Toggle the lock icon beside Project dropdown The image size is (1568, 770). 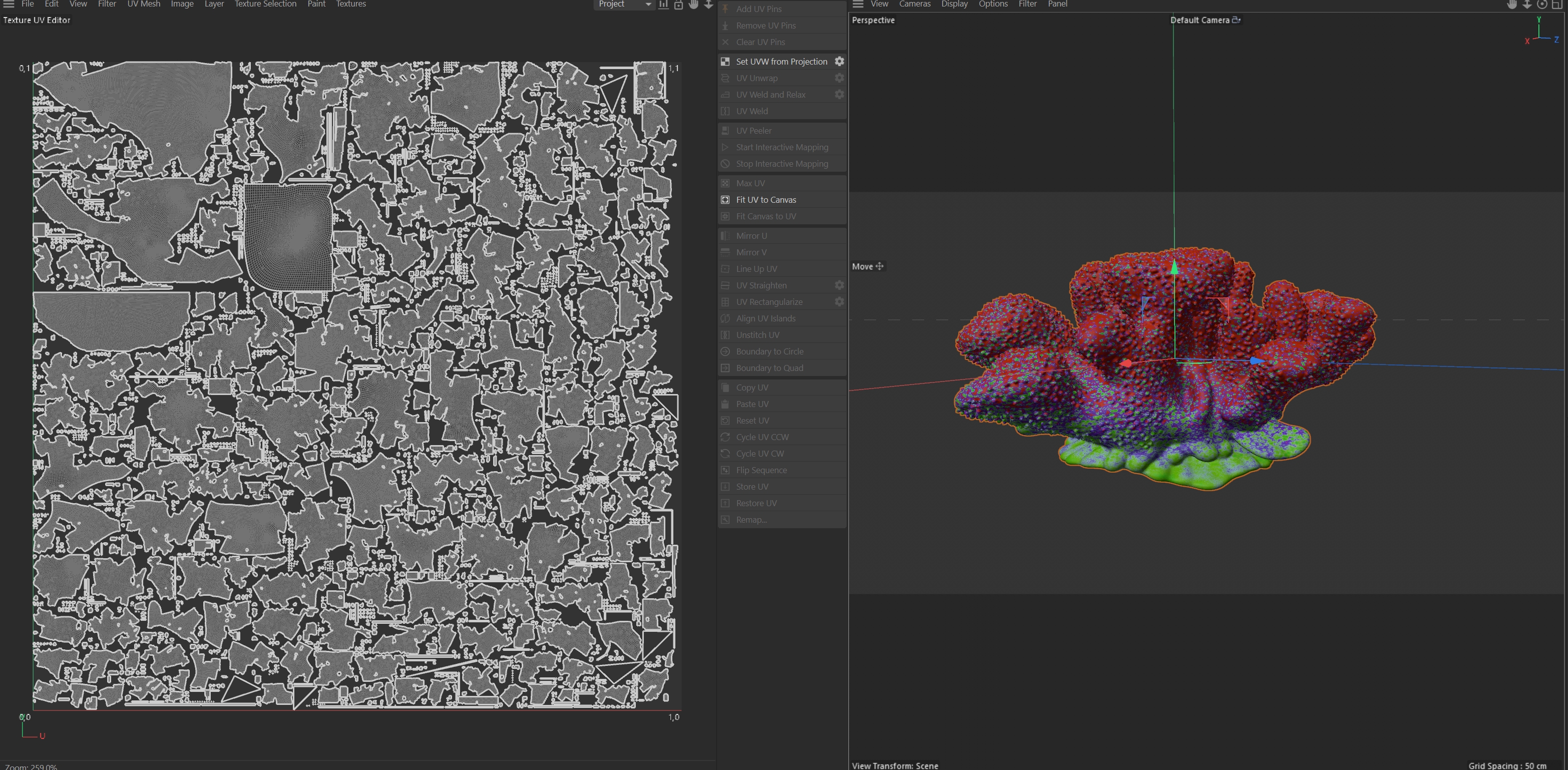[x=679, y=5]
